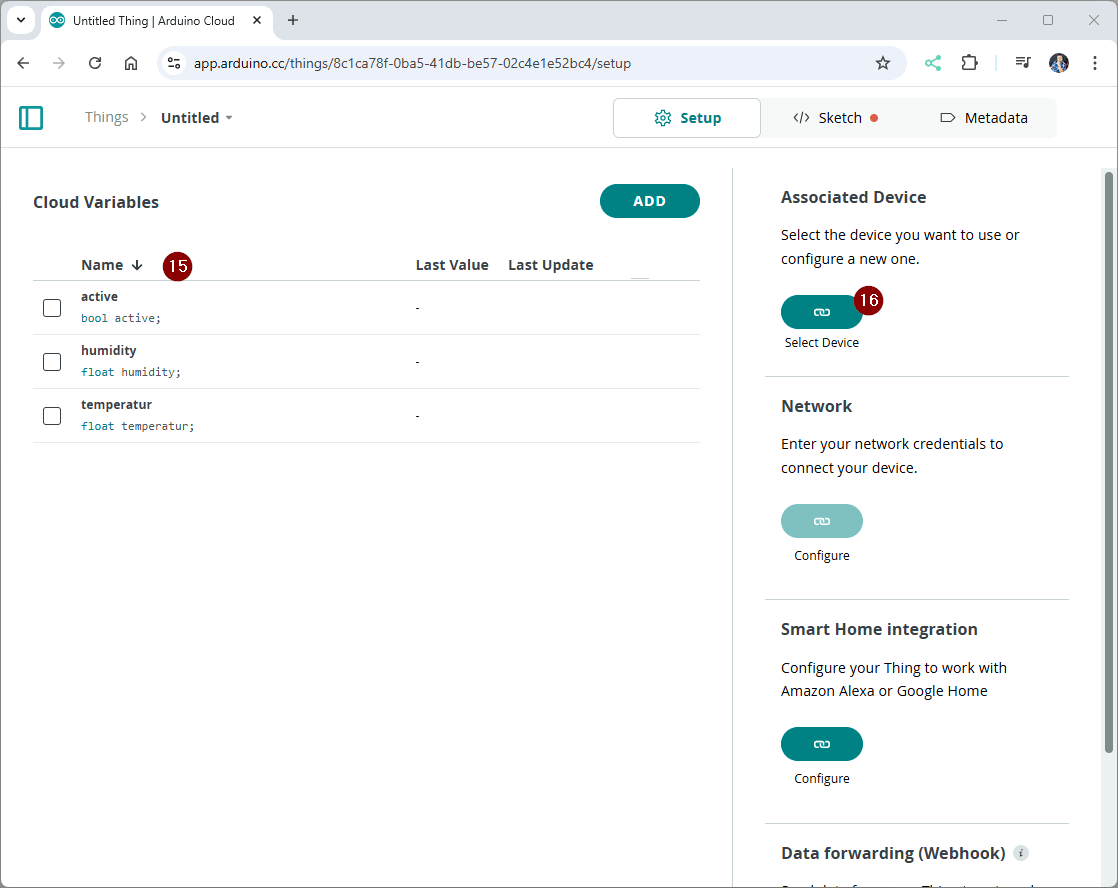Go to the Things breadcrumb link
This screenshot has width=1118, height=888.
[106, 118]
